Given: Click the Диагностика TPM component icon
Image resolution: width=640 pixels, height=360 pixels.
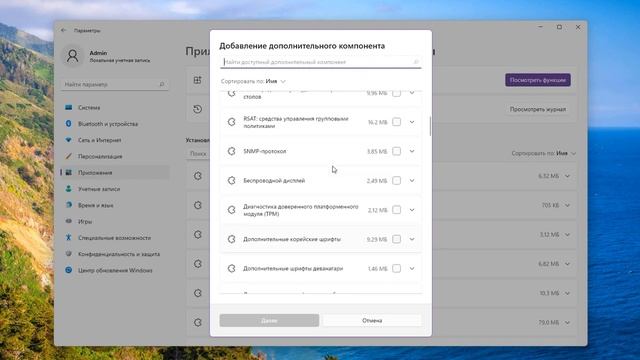Looking at the screenshot, I should click(x=231, y=210).
